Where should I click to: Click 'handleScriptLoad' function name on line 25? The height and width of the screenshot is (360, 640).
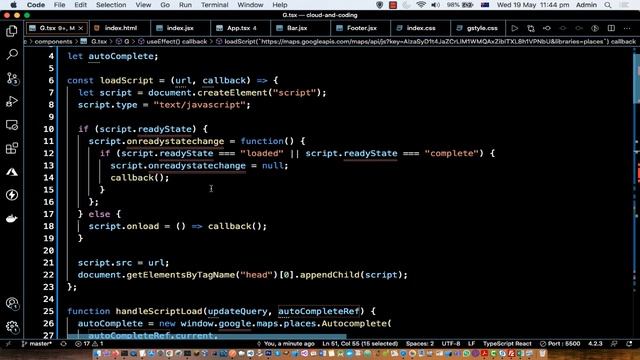159,311
